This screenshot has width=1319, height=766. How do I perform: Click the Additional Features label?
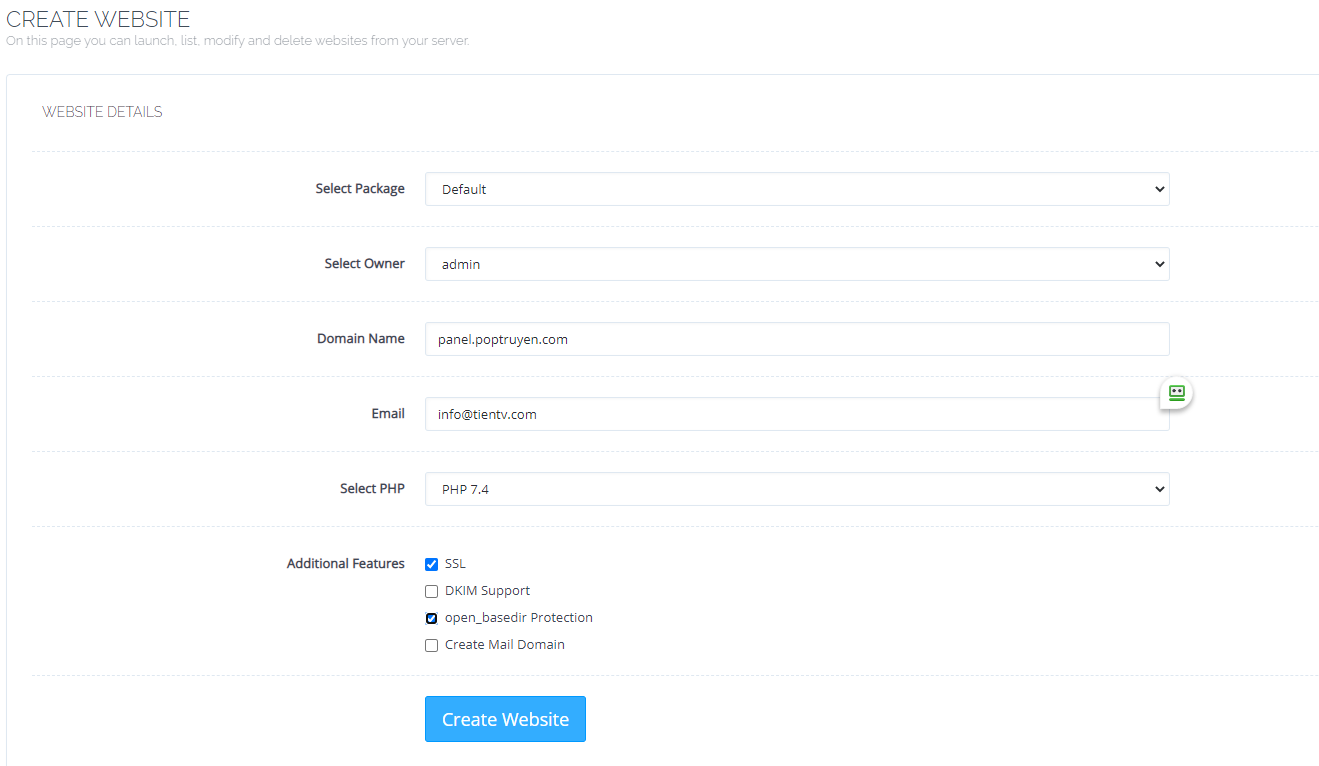click(x=345, y=563)
